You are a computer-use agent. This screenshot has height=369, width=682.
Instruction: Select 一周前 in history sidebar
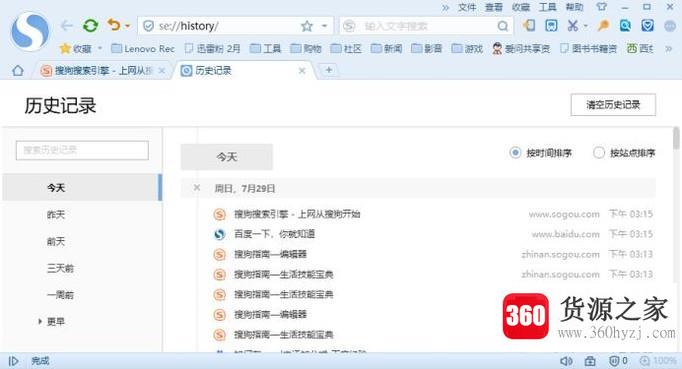(82, 295)
